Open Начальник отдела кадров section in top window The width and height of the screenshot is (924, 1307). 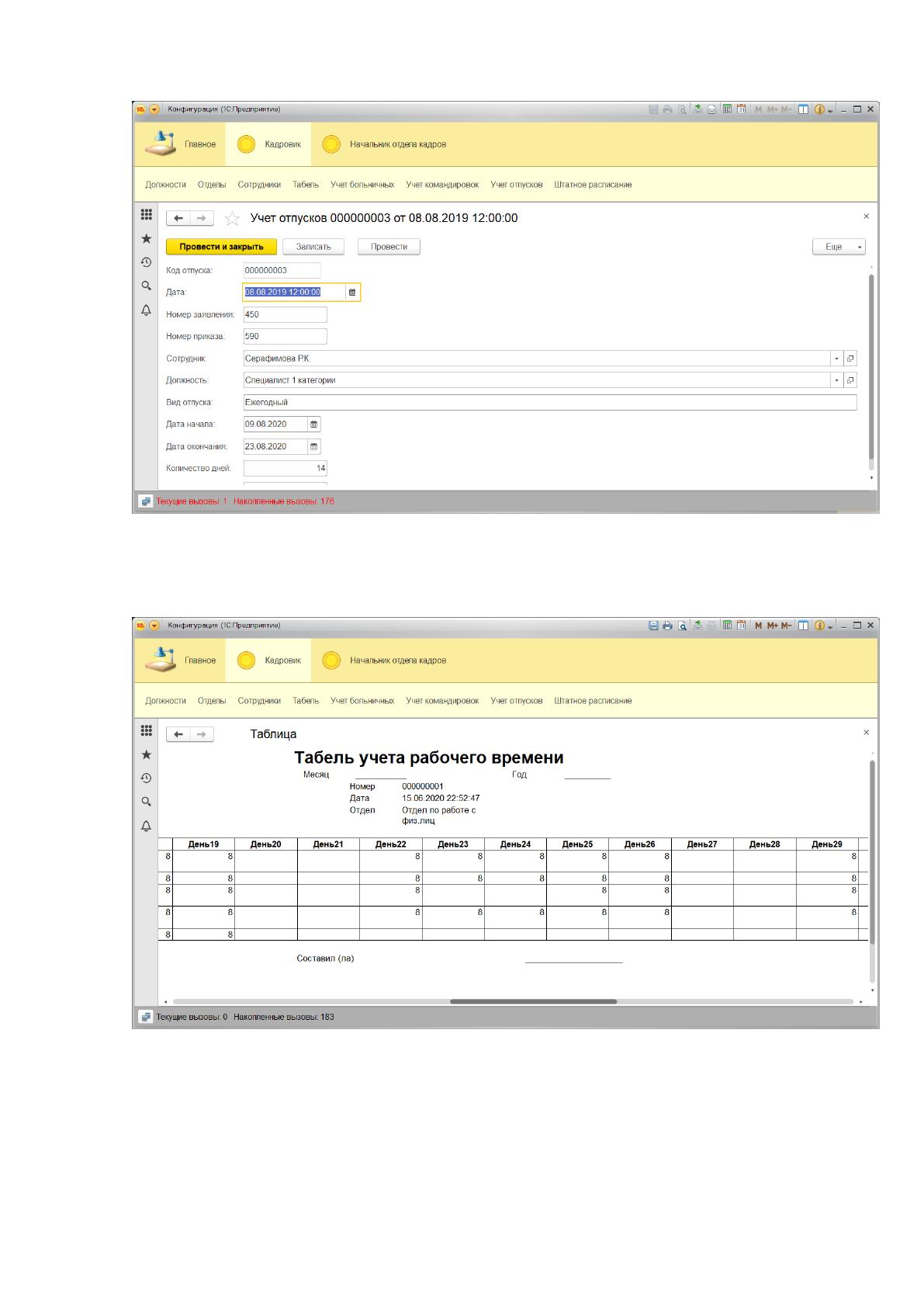tap(384, 144)
